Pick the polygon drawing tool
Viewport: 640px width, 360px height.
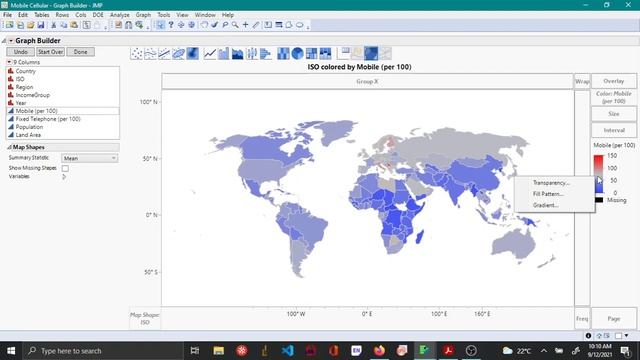pos(289,25)
